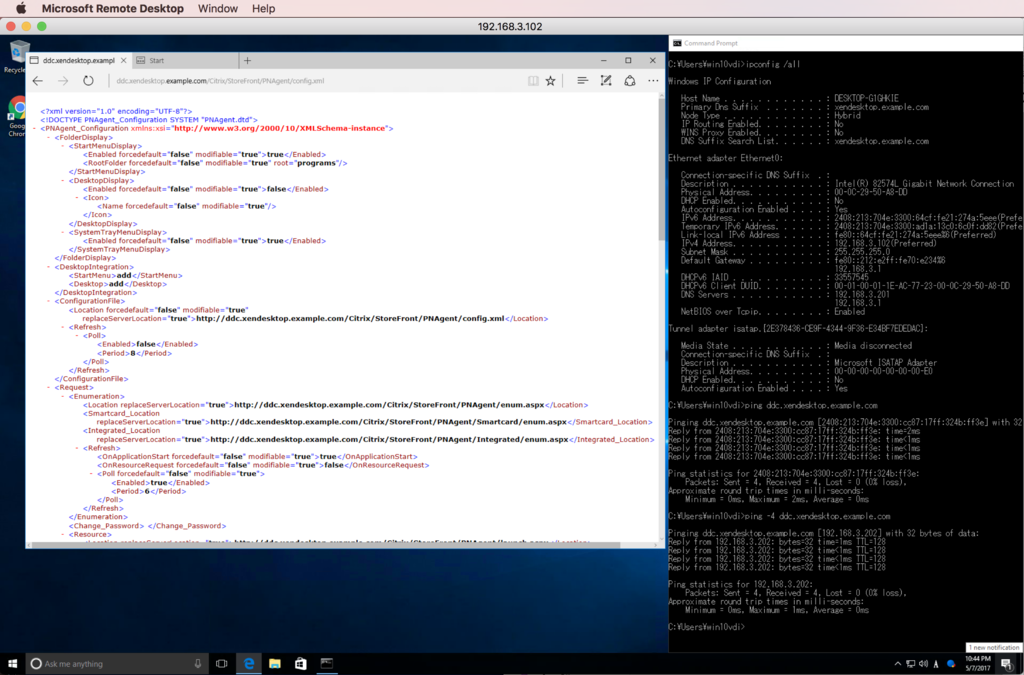Viewport: 1024px width, 675px height.
Task: Go back in the Edge browser
Action: [38, 81]
